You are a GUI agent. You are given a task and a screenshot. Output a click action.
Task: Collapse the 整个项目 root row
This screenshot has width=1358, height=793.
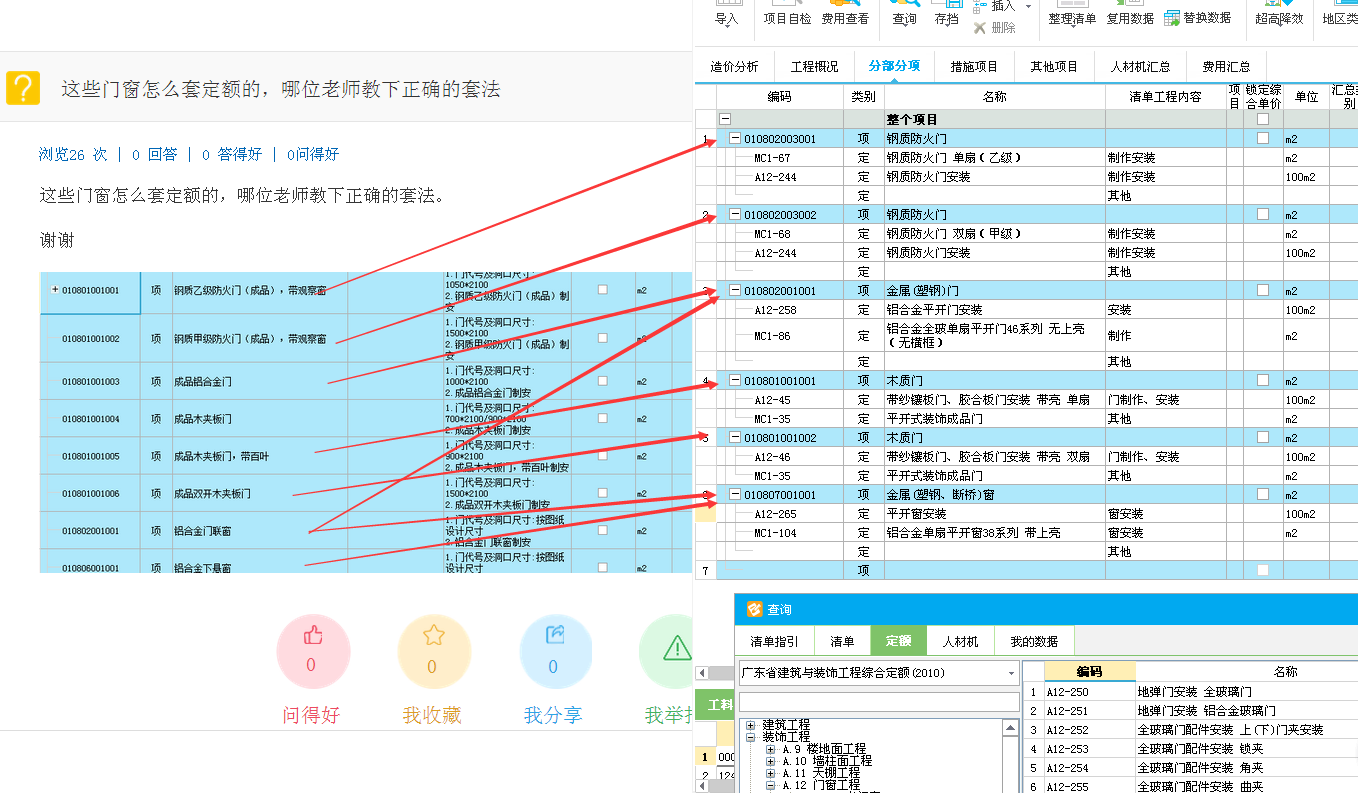[724, 119]
